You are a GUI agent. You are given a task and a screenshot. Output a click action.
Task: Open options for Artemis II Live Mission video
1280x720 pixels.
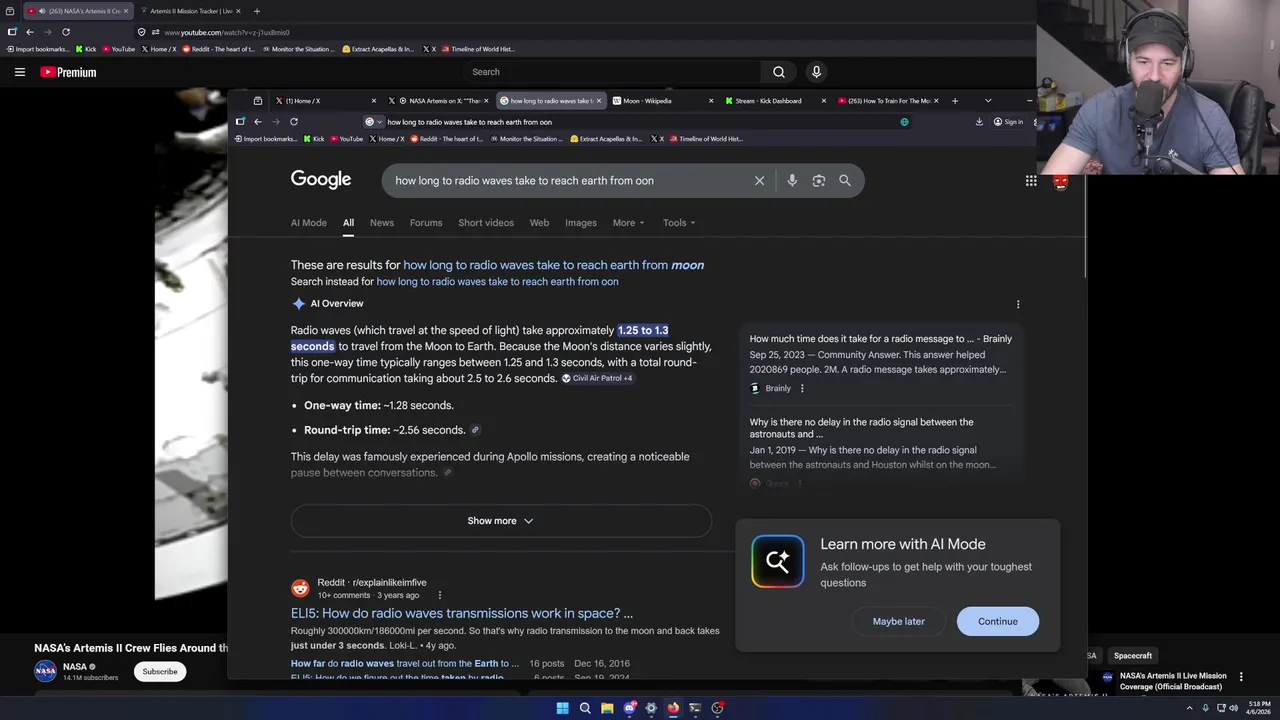point(1241,677)
